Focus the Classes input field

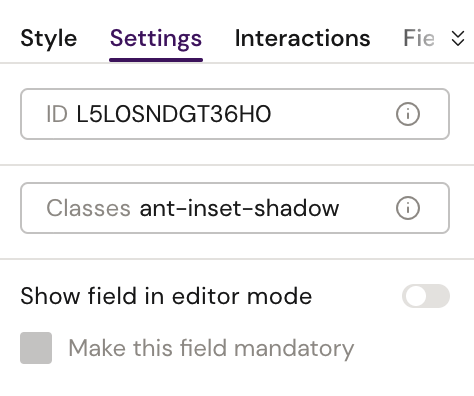click(235, 208)
